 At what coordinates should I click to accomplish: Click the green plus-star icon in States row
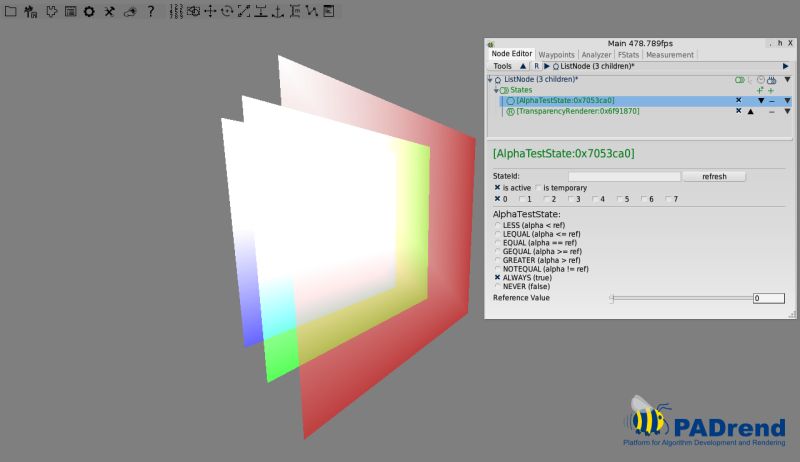coord(760,90)
